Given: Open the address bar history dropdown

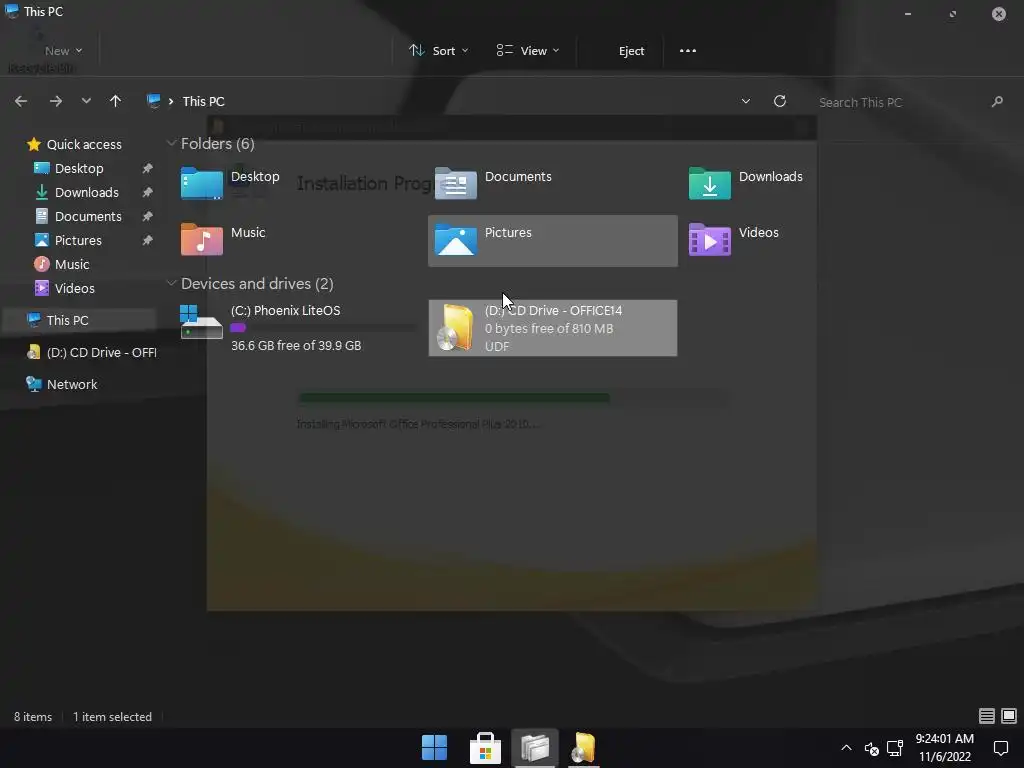Looking at the screenshot, I should [746, 101].
